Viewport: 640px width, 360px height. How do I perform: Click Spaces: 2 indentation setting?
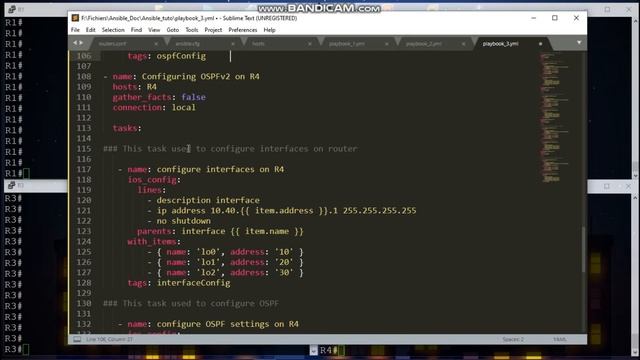click(513, 339)
